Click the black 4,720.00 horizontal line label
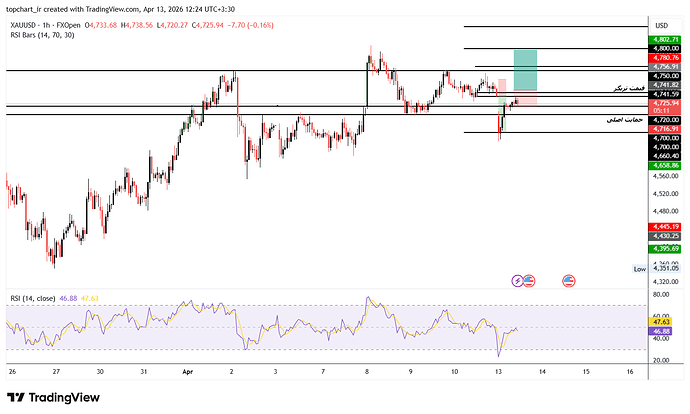This screenshot has width=690, height=414. point(666,120)
